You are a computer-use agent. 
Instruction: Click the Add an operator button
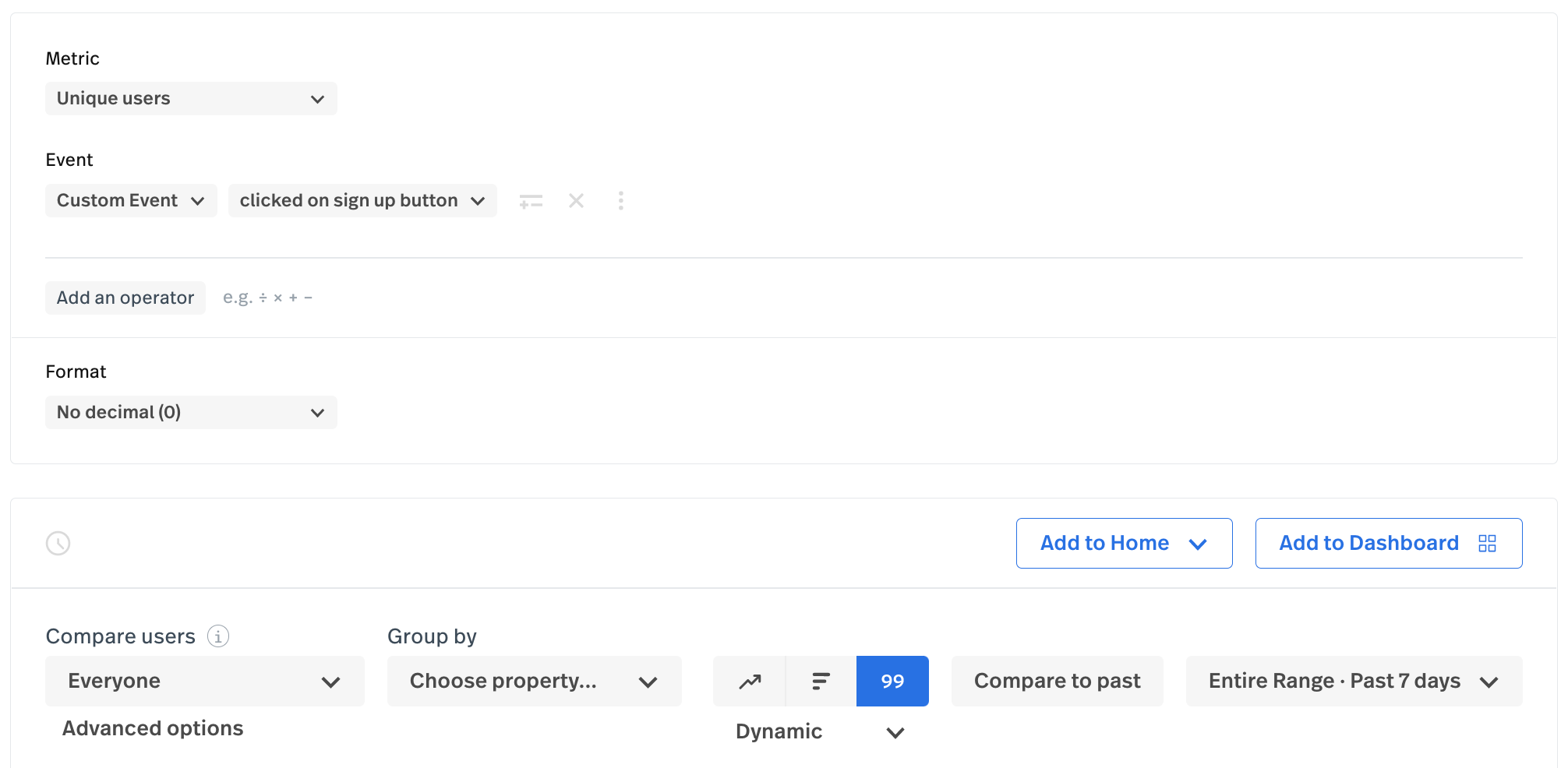(125, 298)
